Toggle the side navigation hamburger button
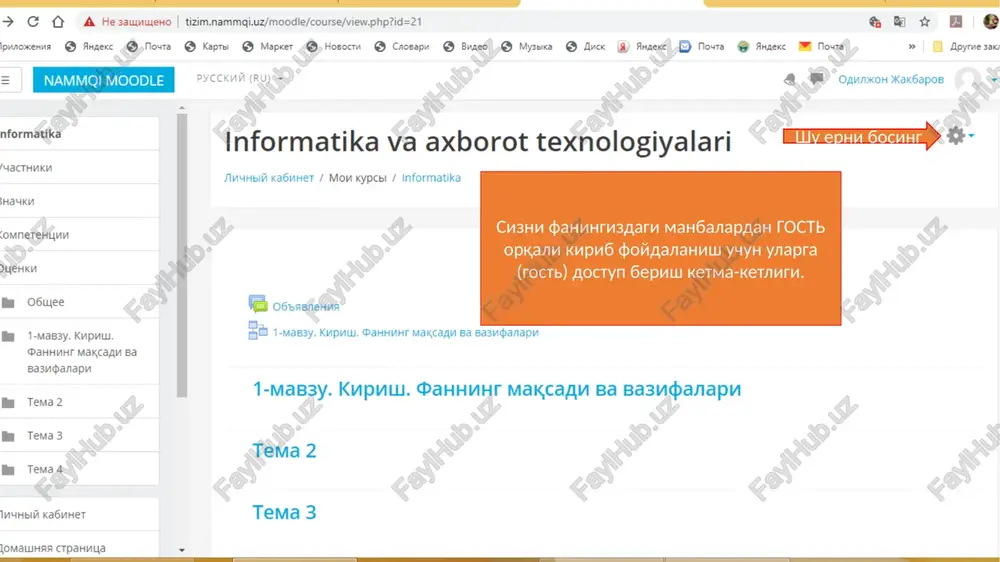 pyautogui.click(x=7, y=80)
